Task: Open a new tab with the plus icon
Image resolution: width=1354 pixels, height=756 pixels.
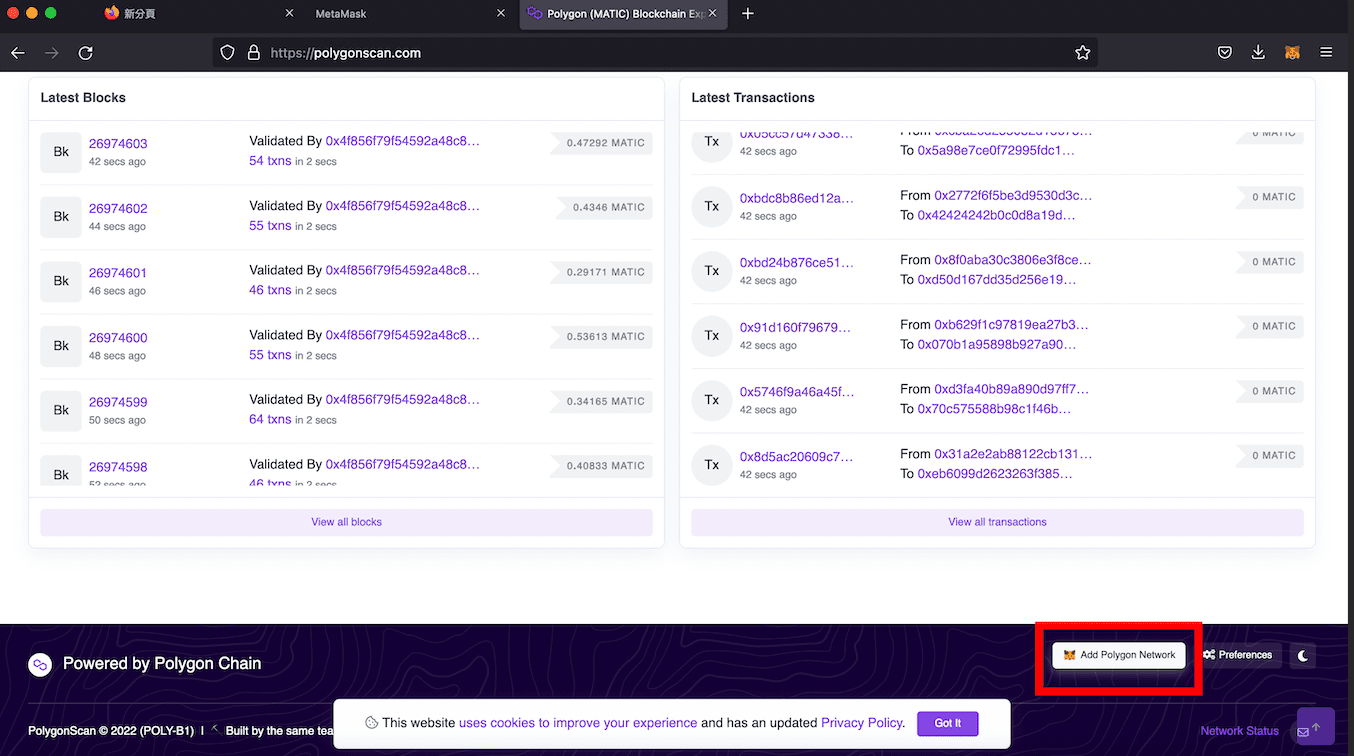Action: pyautogui.click(x=748, y=14)
